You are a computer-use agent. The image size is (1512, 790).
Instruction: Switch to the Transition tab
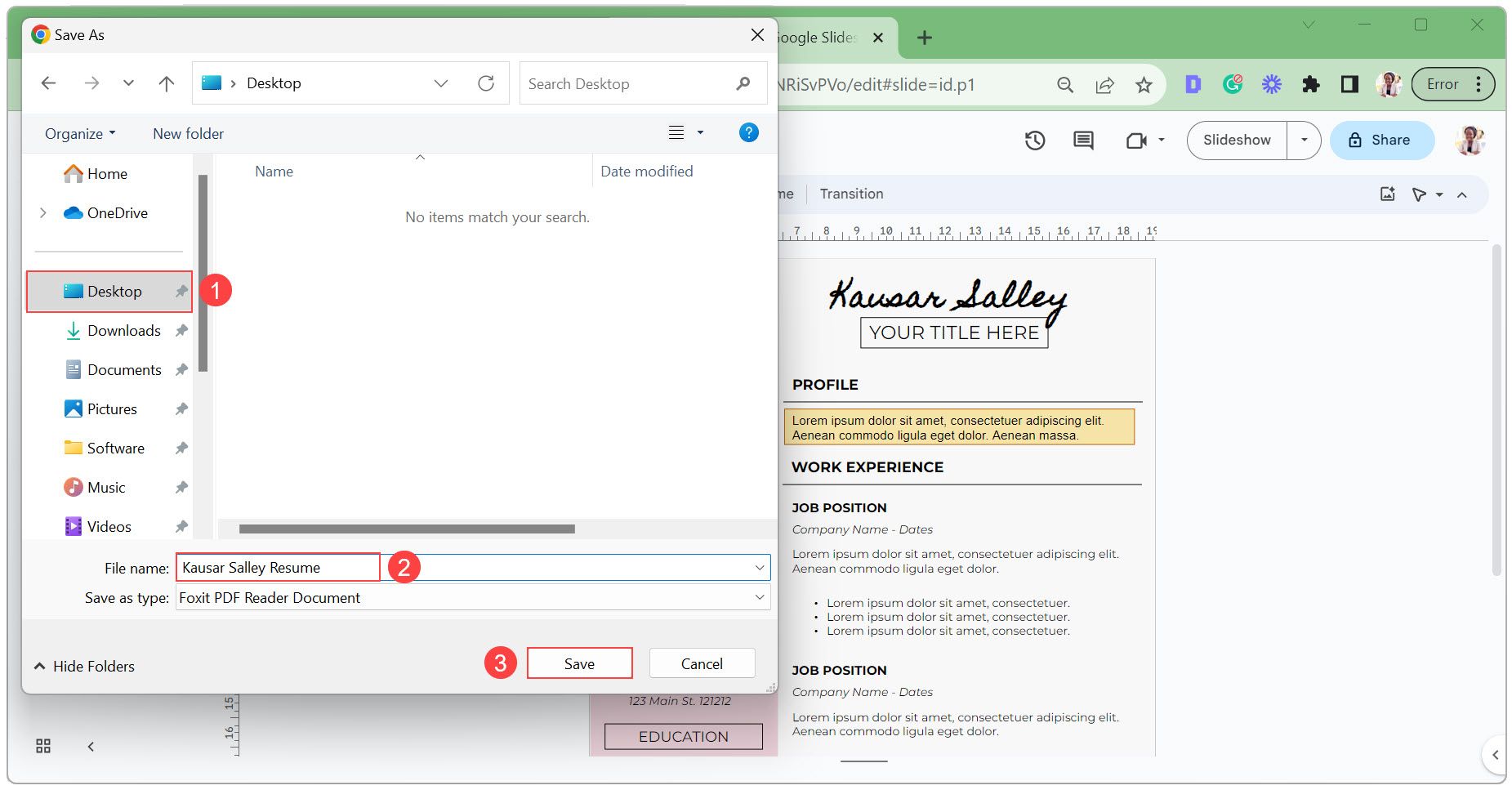851,194
